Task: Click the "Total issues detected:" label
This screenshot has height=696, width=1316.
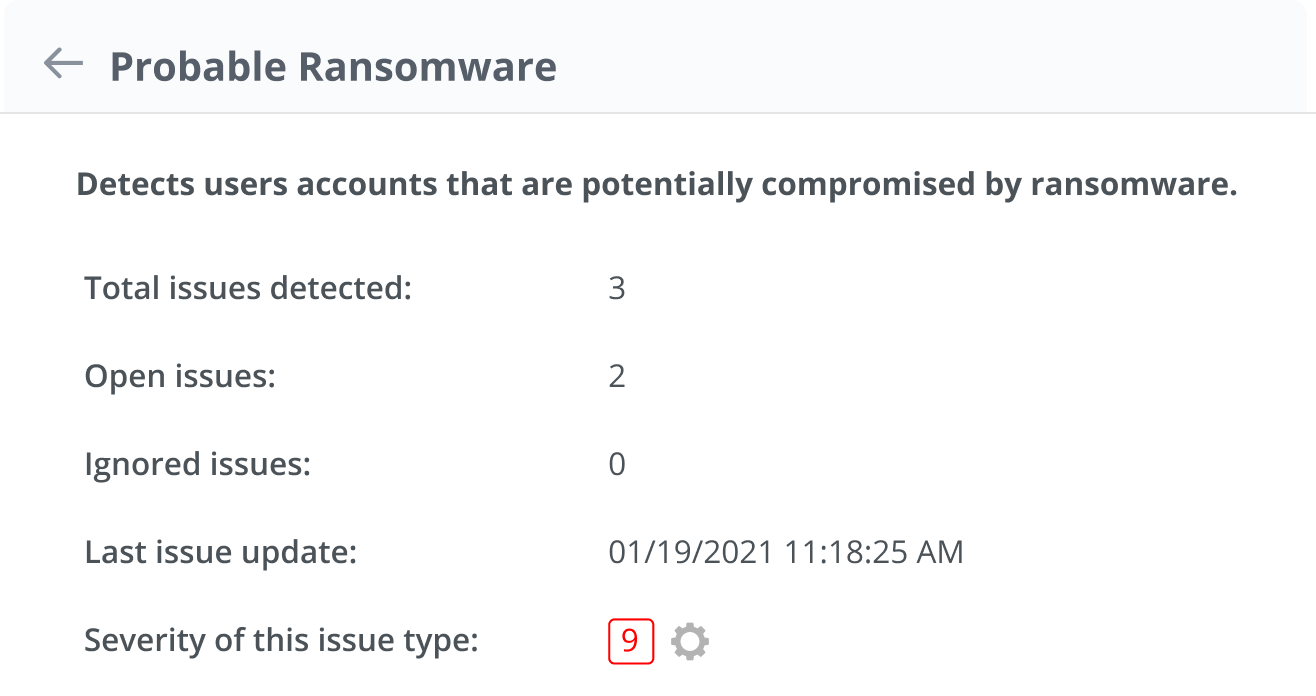Action: [x=248, y=289]
